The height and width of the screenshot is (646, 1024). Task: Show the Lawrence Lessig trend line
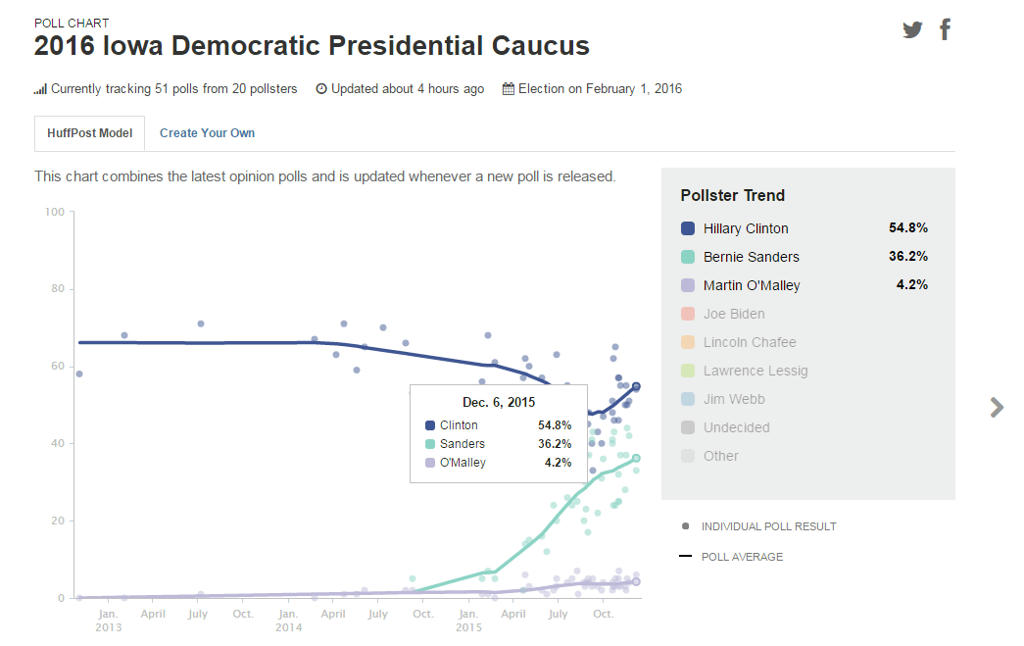point(755,371)
